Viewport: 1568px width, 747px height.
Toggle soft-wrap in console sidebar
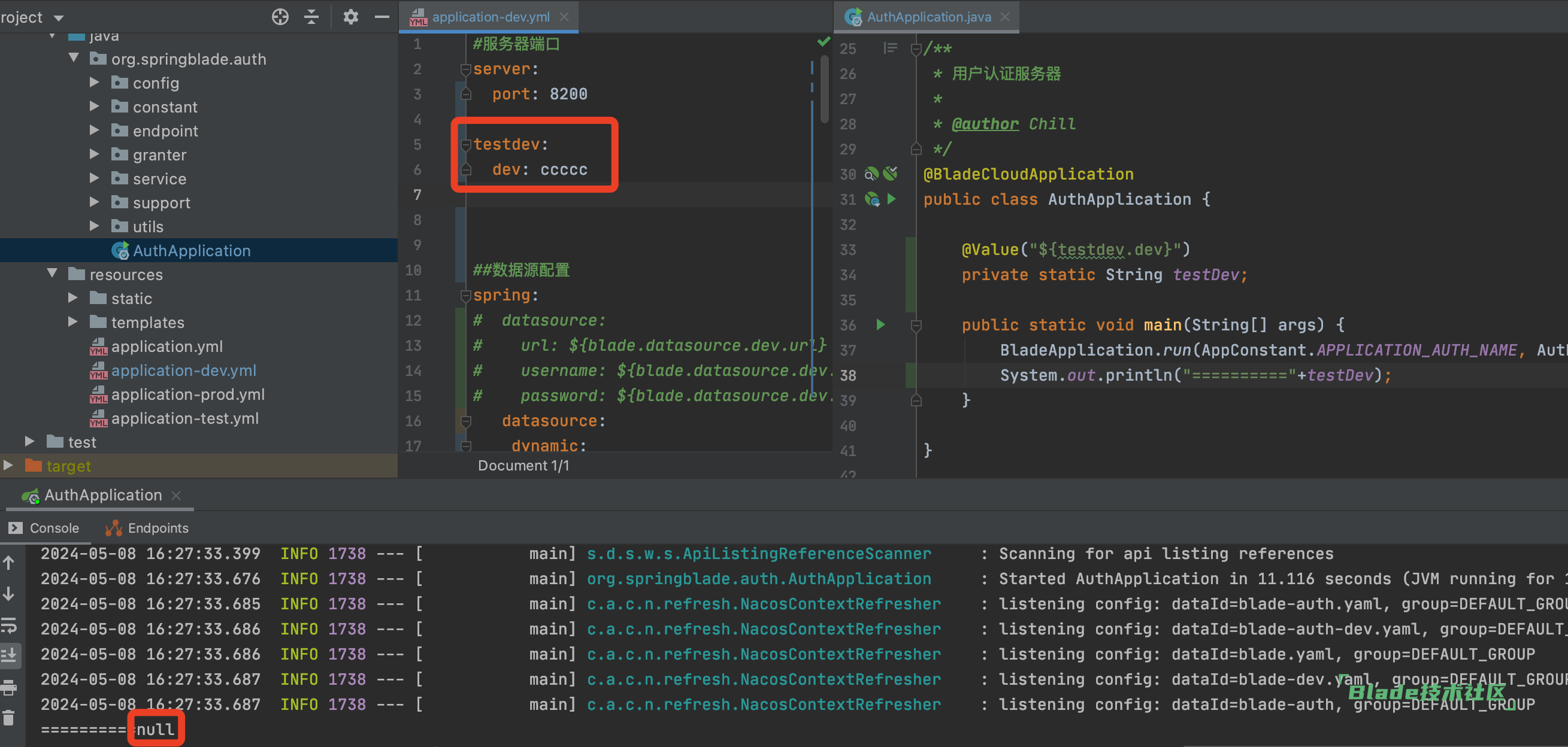tap(9, 625)
